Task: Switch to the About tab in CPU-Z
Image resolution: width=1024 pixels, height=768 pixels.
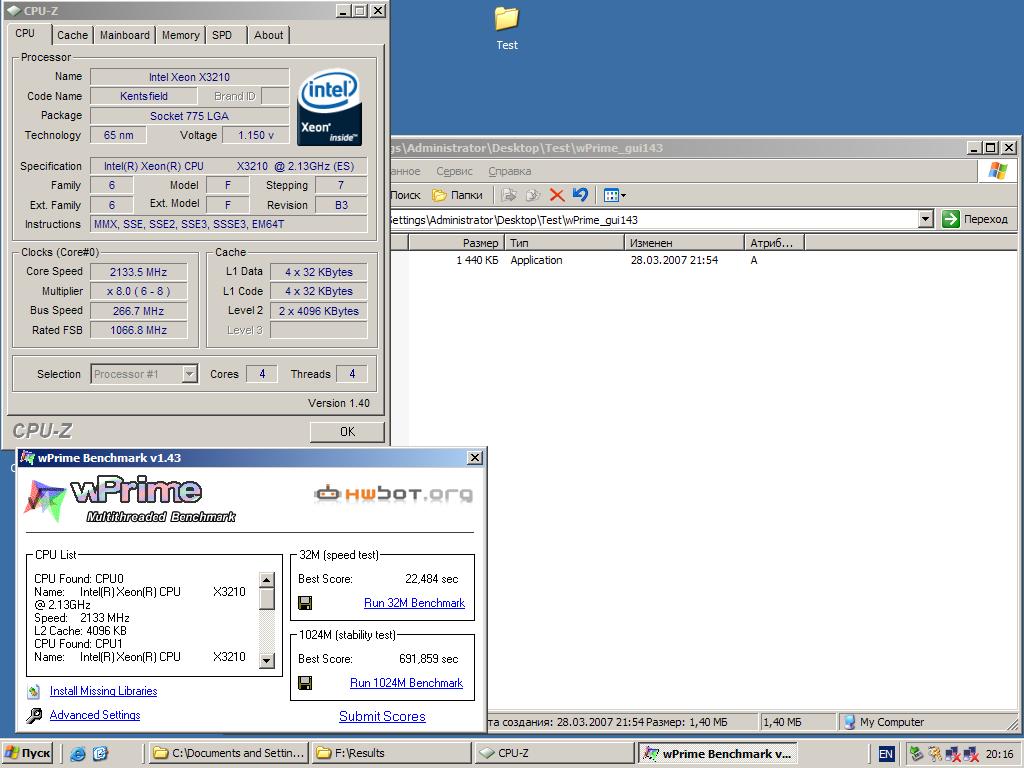Action: point(268,35)
